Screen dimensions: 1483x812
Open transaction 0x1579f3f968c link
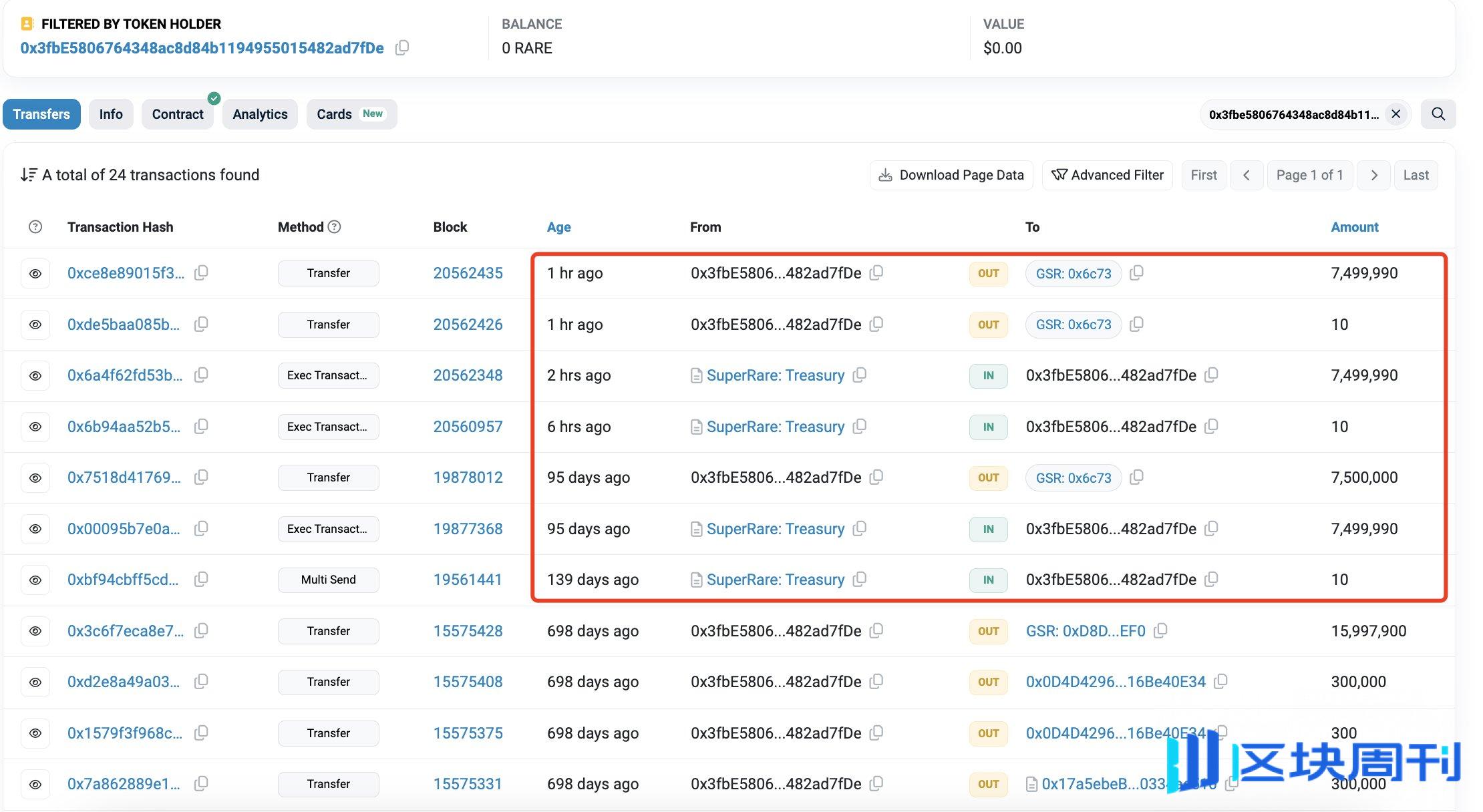[x=125, y=733]
